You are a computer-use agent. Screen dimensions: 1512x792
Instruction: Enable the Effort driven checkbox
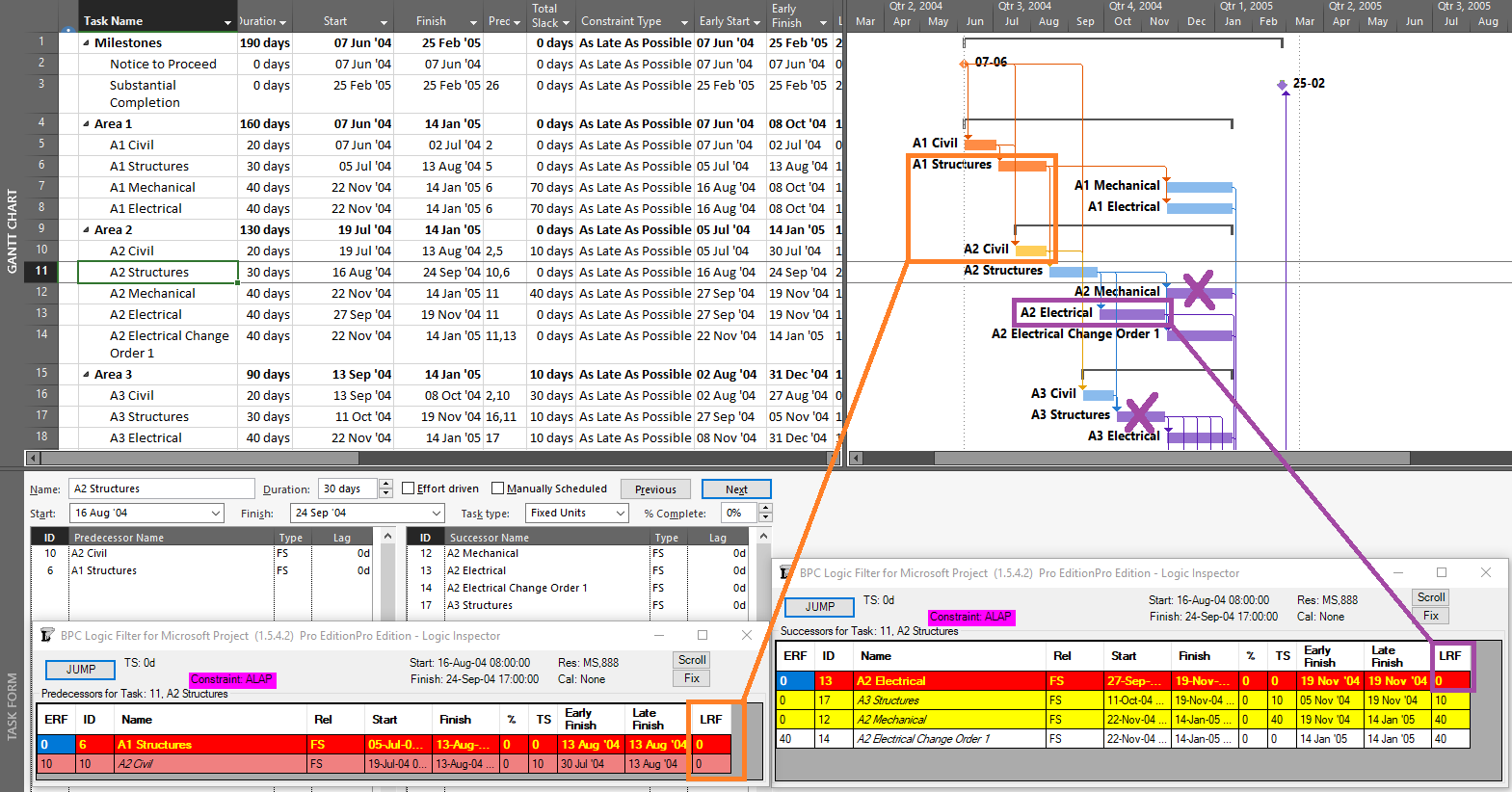pyautogui.click(x=408, y=488)
